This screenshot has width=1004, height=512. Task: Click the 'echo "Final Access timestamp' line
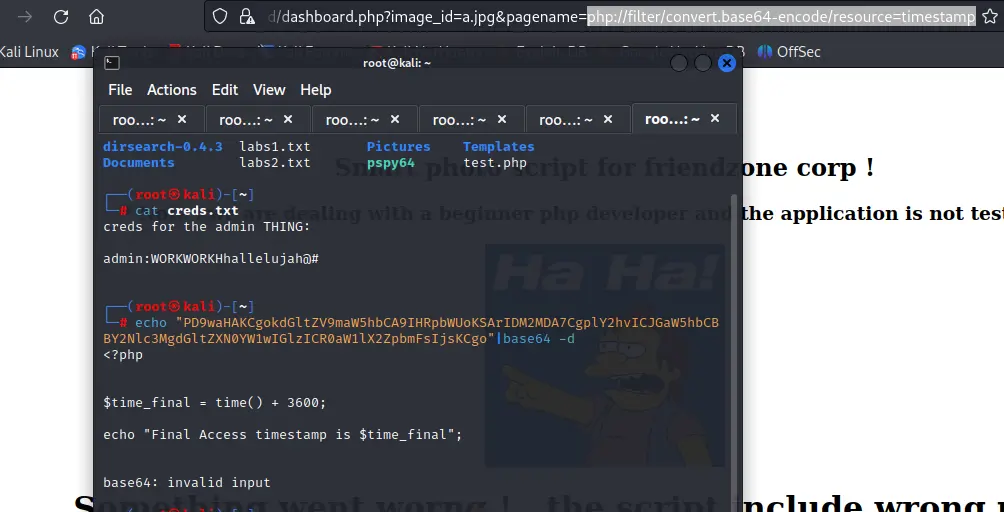282,435
